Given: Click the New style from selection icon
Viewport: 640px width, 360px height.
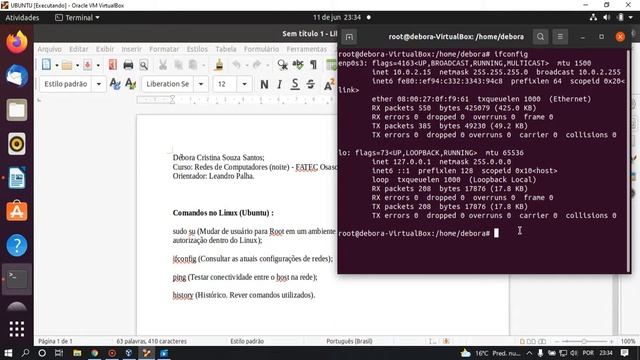Looking at the screenshot, I should tap(131, 84).
